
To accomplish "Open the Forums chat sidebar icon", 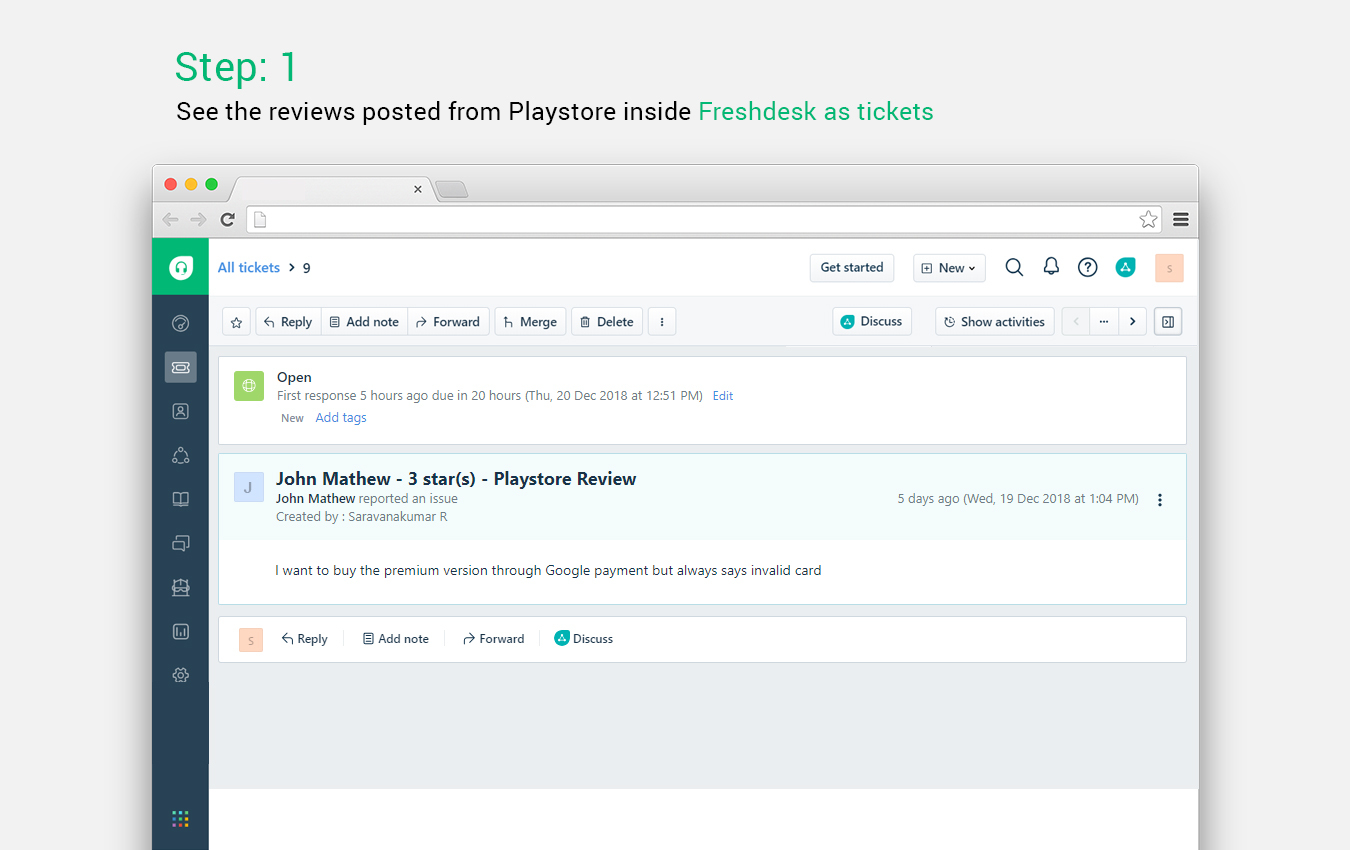I will point(180,543).
